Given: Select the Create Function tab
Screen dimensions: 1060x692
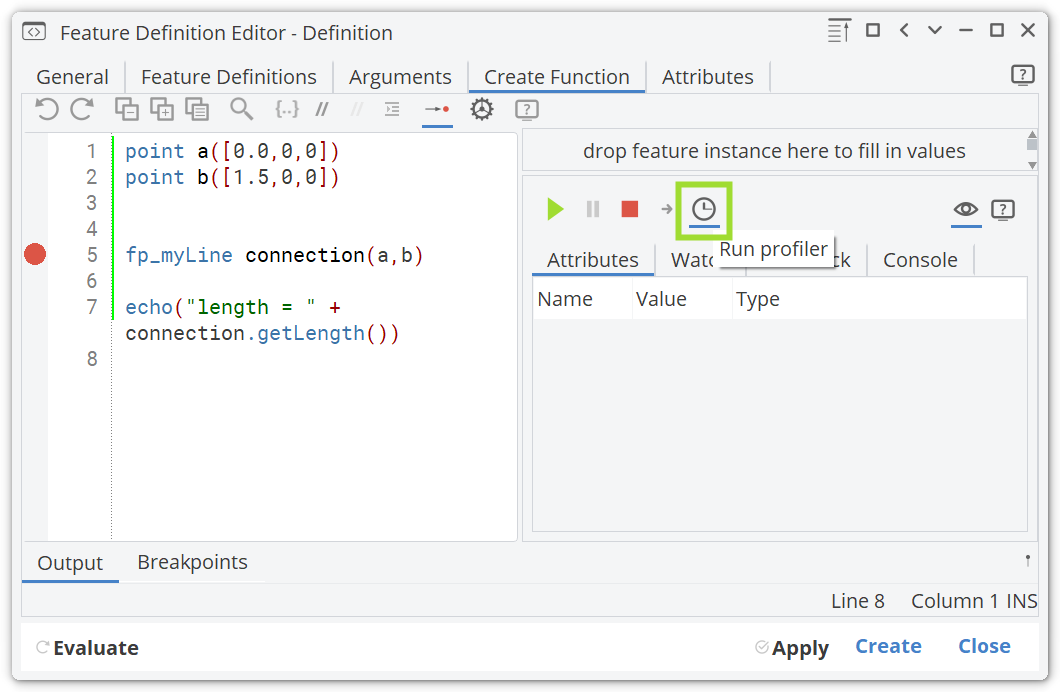Looking at the screenshot, I should click(557, 77).
